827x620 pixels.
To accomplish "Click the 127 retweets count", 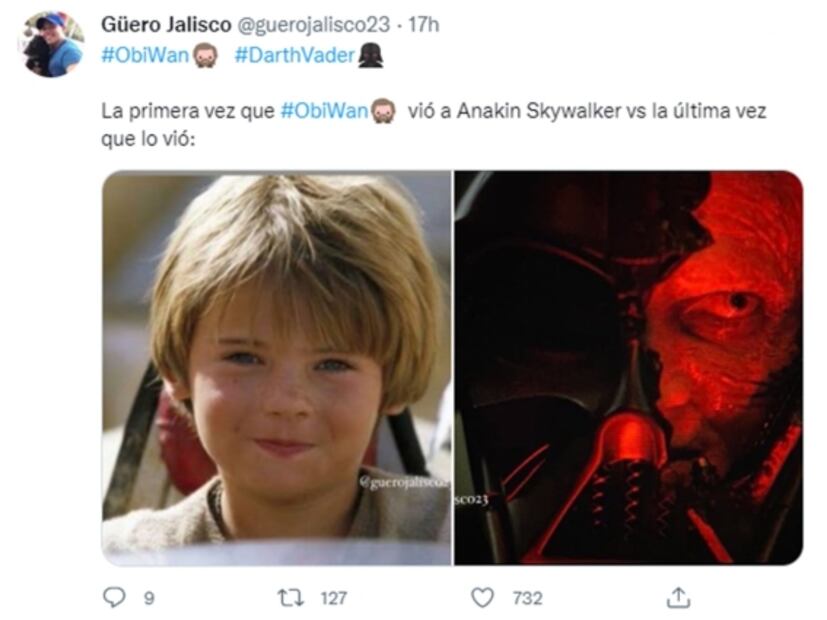I will tap(334, 598).
